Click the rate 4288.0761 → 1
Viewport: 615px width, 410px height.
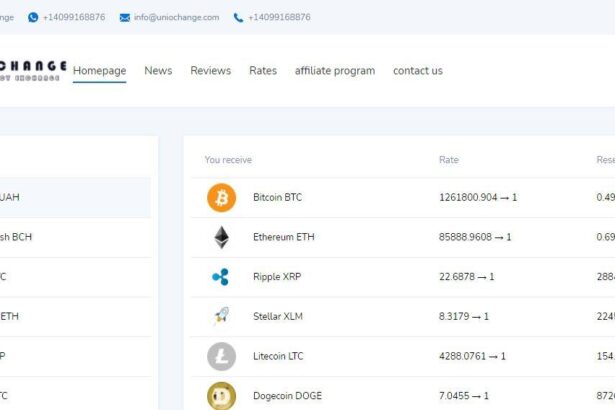pos(472,356)
